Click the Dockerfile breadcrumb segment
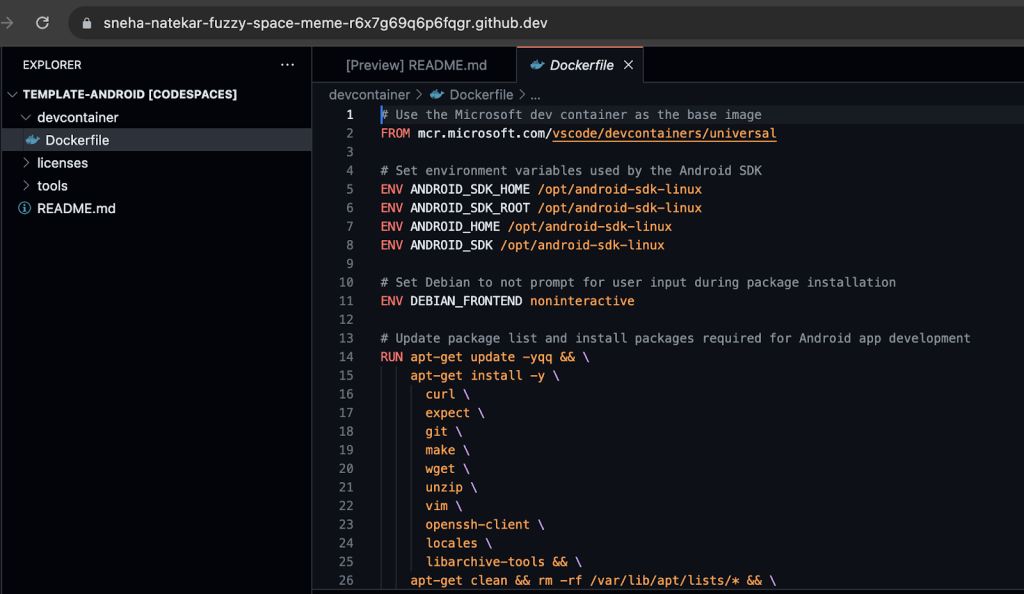 click(480, 95)
